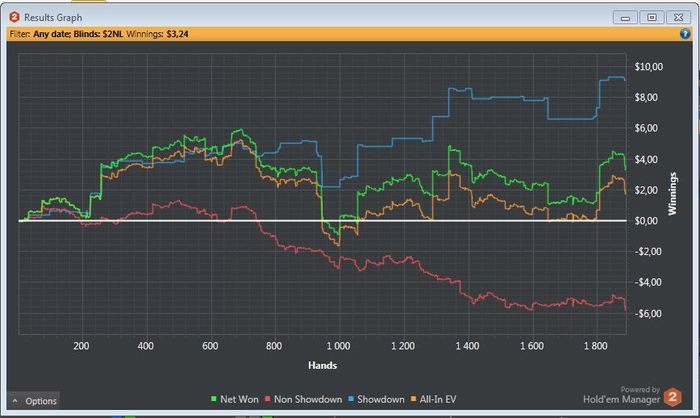The width and height of the screenshot is (700, 418).
Task: Open the blue help icon
Action: tap(685, 34)
